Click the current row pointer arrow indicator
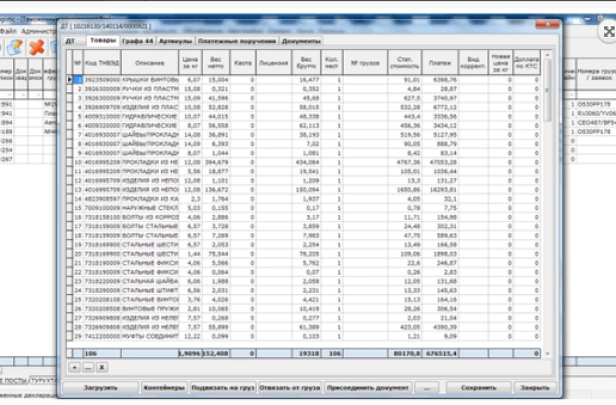Viewport: 616px width, 405px height. click(x=70, y=79)
